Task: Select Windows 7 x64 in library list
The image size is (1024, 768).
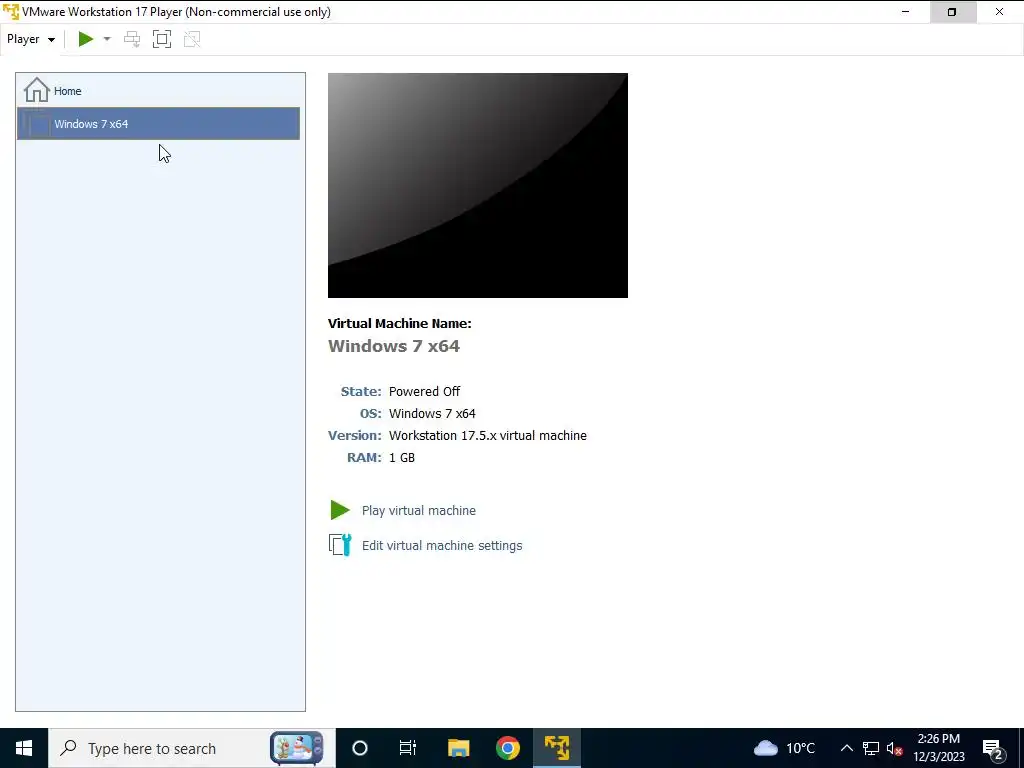Action: click(x=158, y=123)
